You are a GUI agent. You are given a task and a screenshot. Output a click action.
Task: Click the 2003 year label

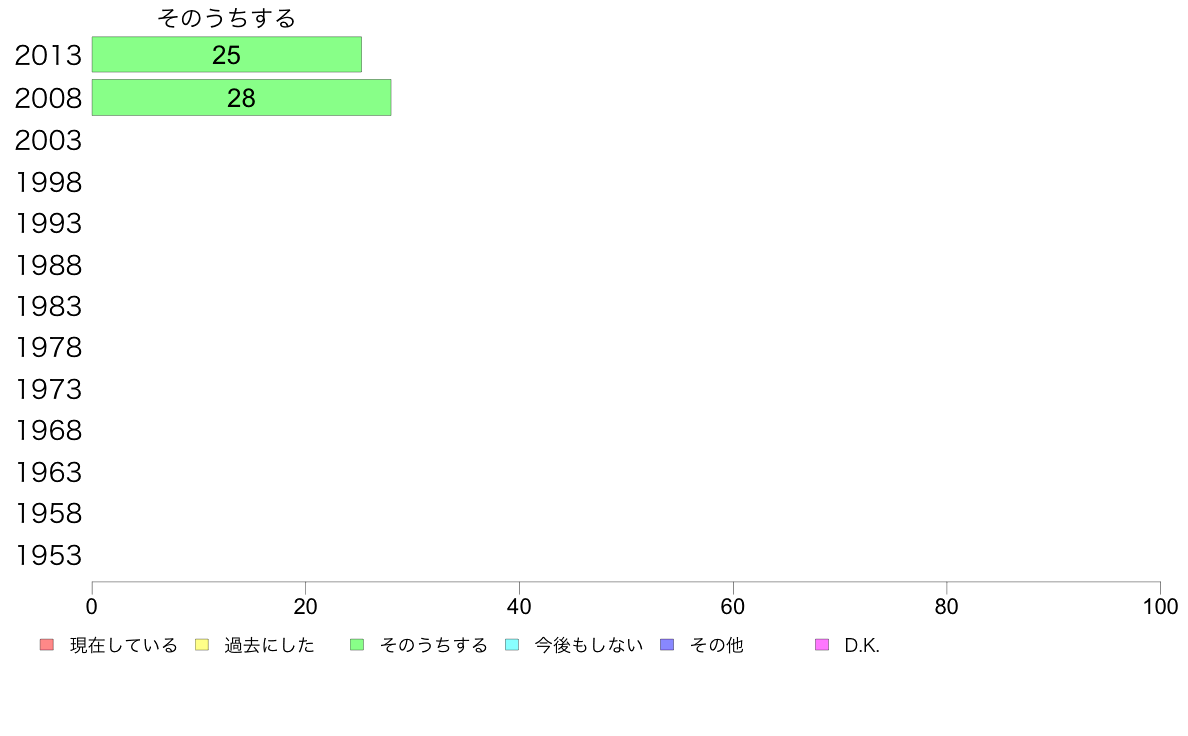coord(48,141)
